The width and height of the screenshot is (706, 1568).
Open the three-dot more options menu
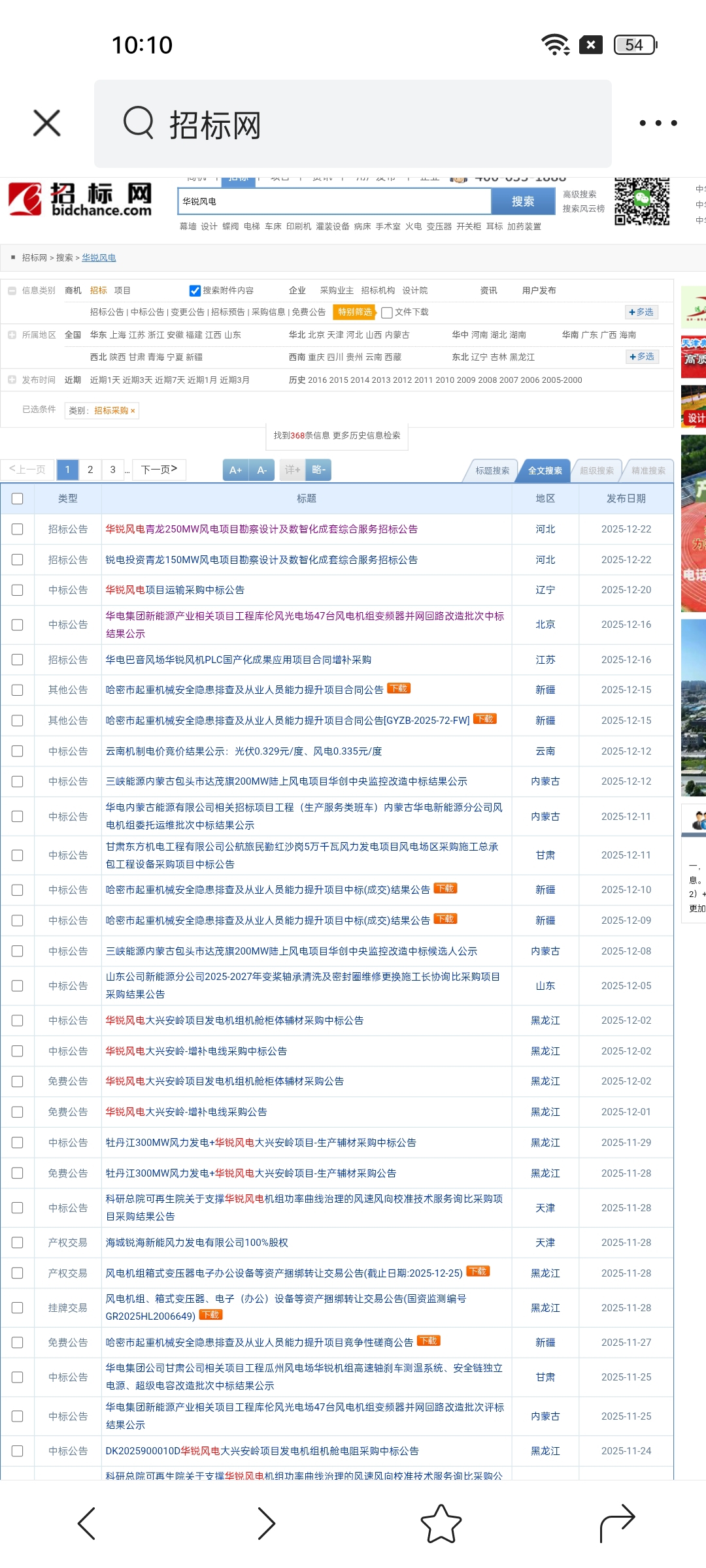[x=658, y=123]
